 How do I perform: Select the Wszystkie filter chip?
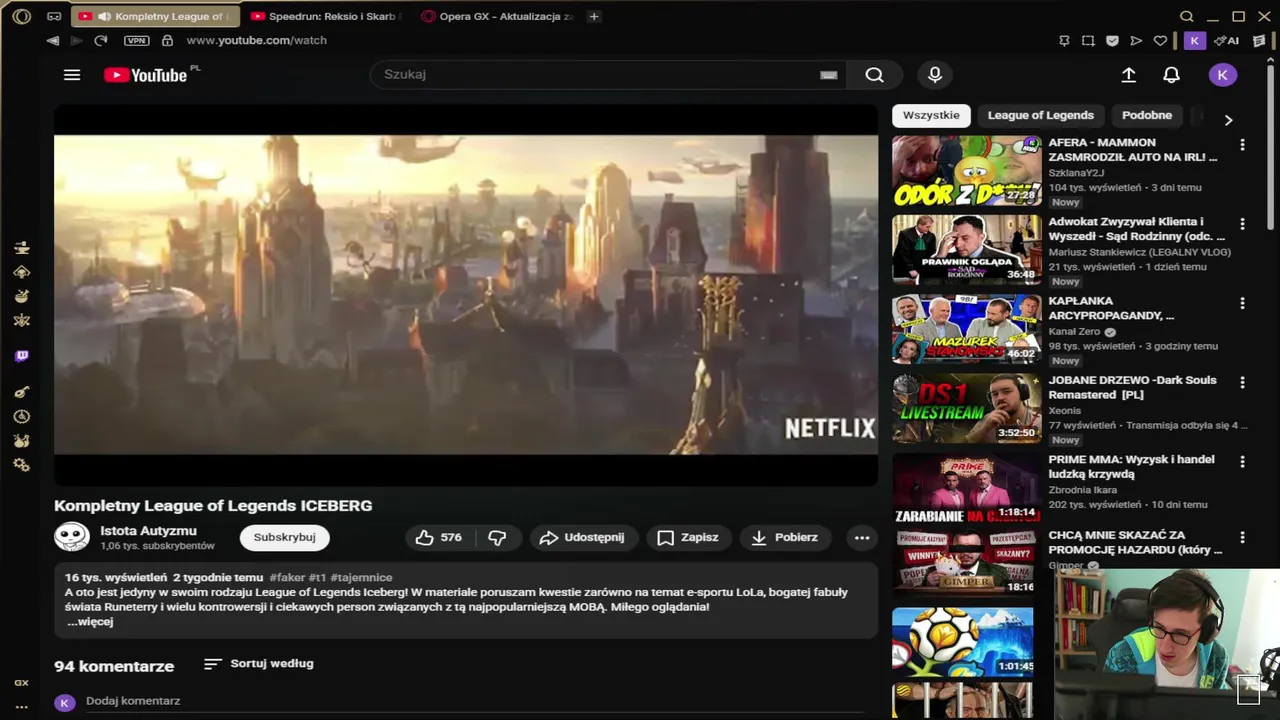click(931, 115)
